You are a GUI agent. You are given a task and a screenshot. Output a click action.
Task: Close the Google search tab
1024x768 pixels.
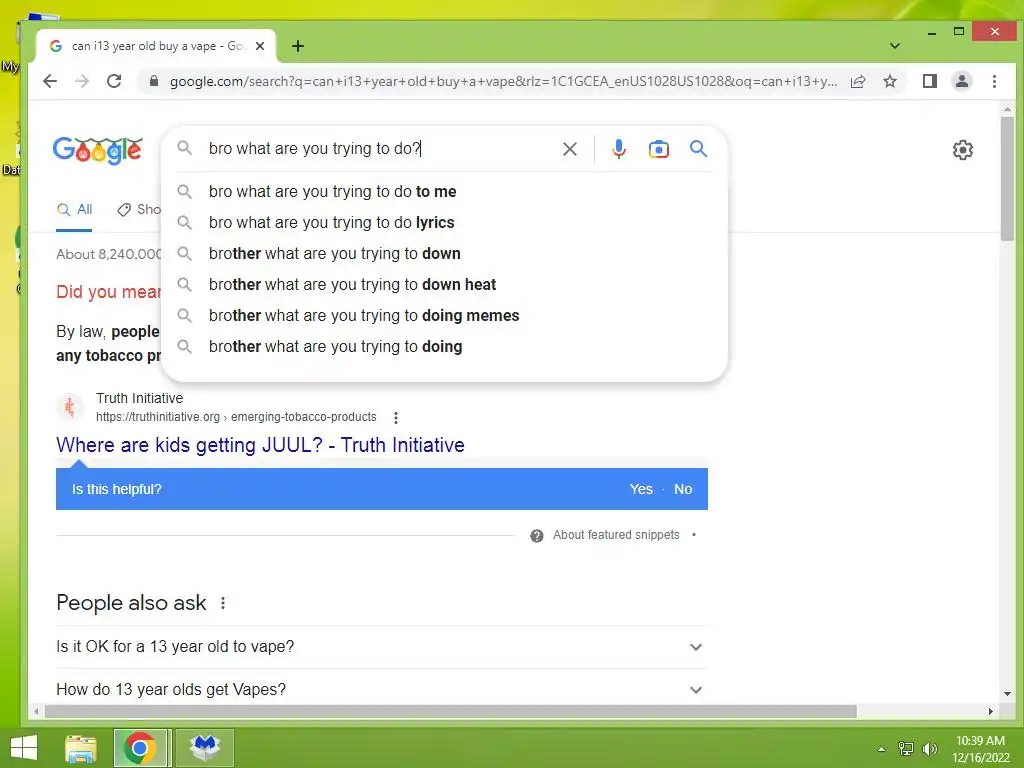click(260, 46)
